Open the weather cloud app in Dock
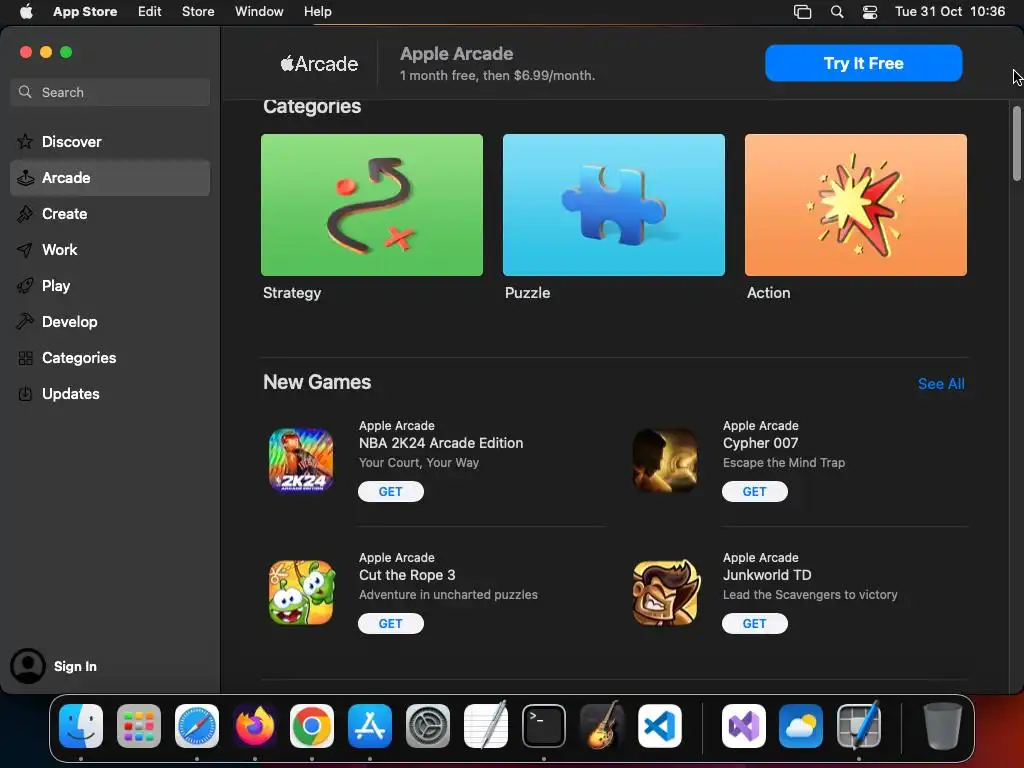 (801, 726)
